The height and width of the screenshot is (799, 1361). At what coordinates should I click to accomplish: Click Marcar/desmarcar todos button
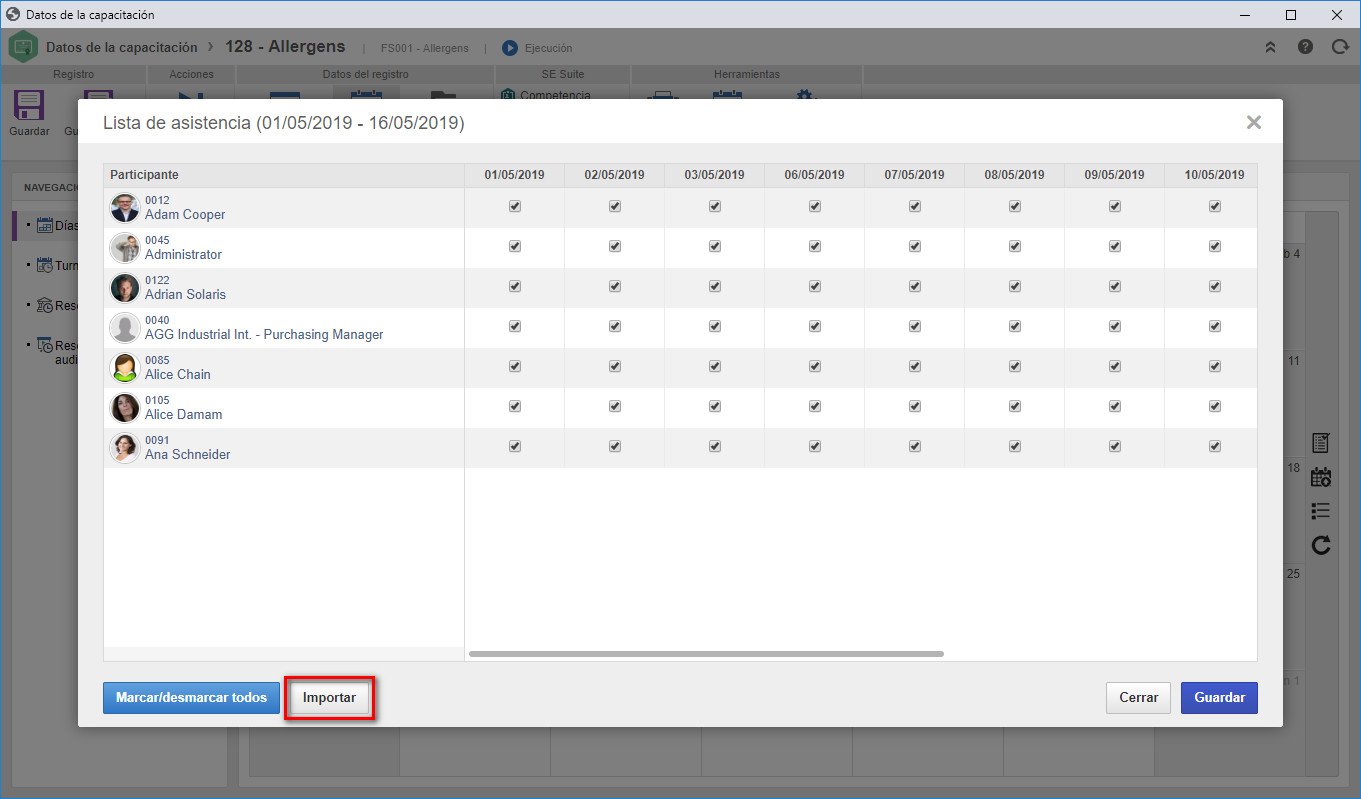coord(191,698)
